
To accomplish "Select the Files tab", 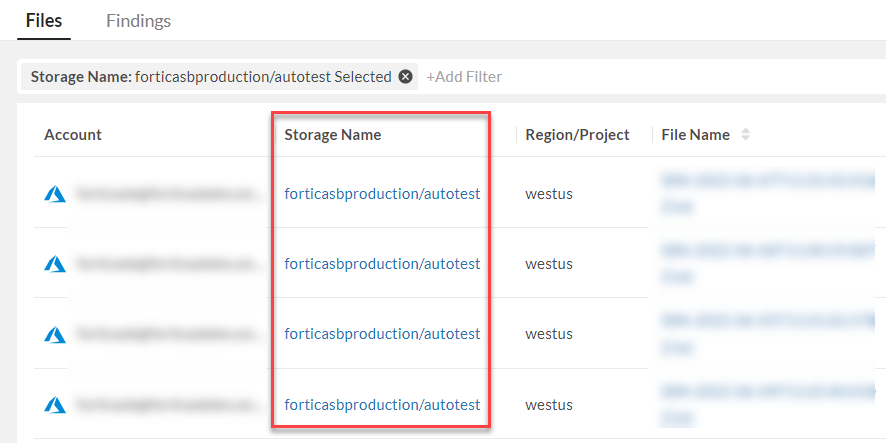I will (x=44, y=21).
